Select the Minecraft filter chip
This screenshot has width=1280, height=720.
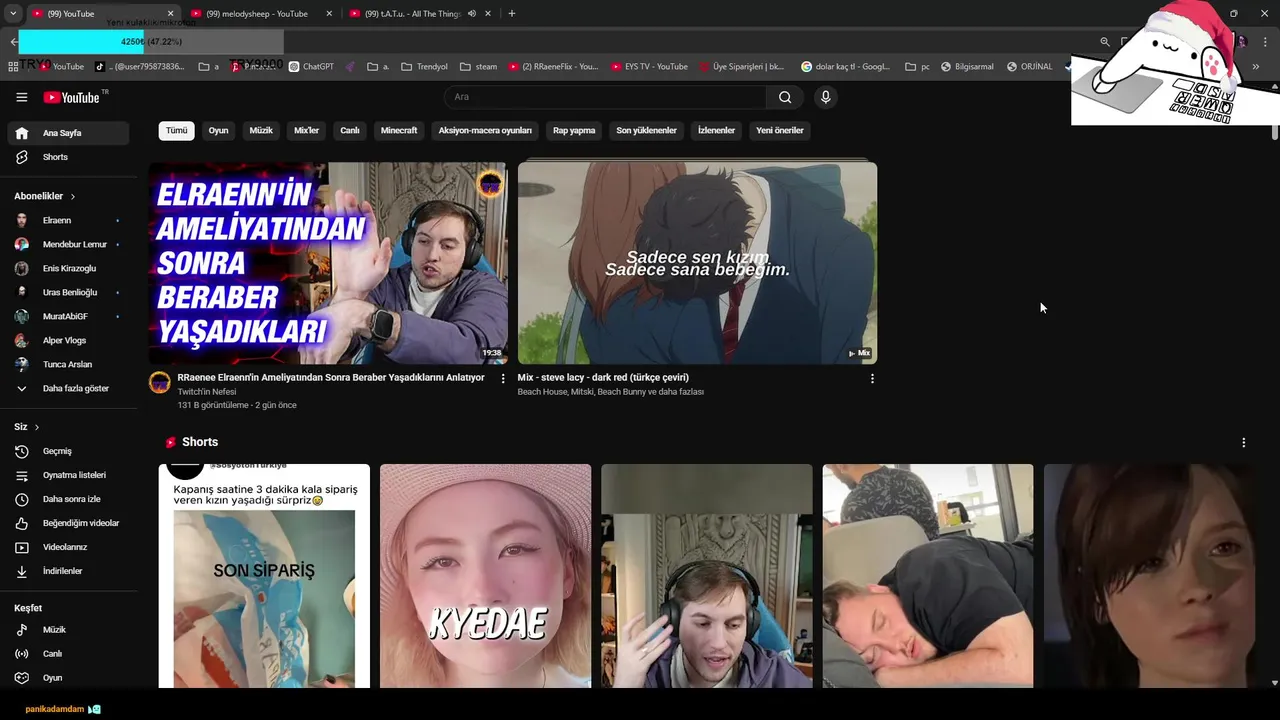[x=399, y=130]
